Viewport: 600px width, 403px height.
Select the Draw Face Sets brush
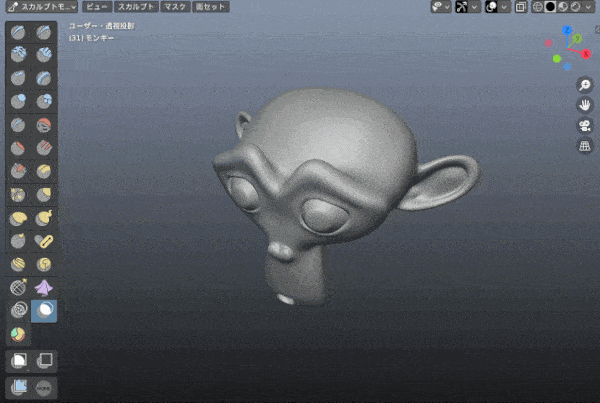(18, 334)
